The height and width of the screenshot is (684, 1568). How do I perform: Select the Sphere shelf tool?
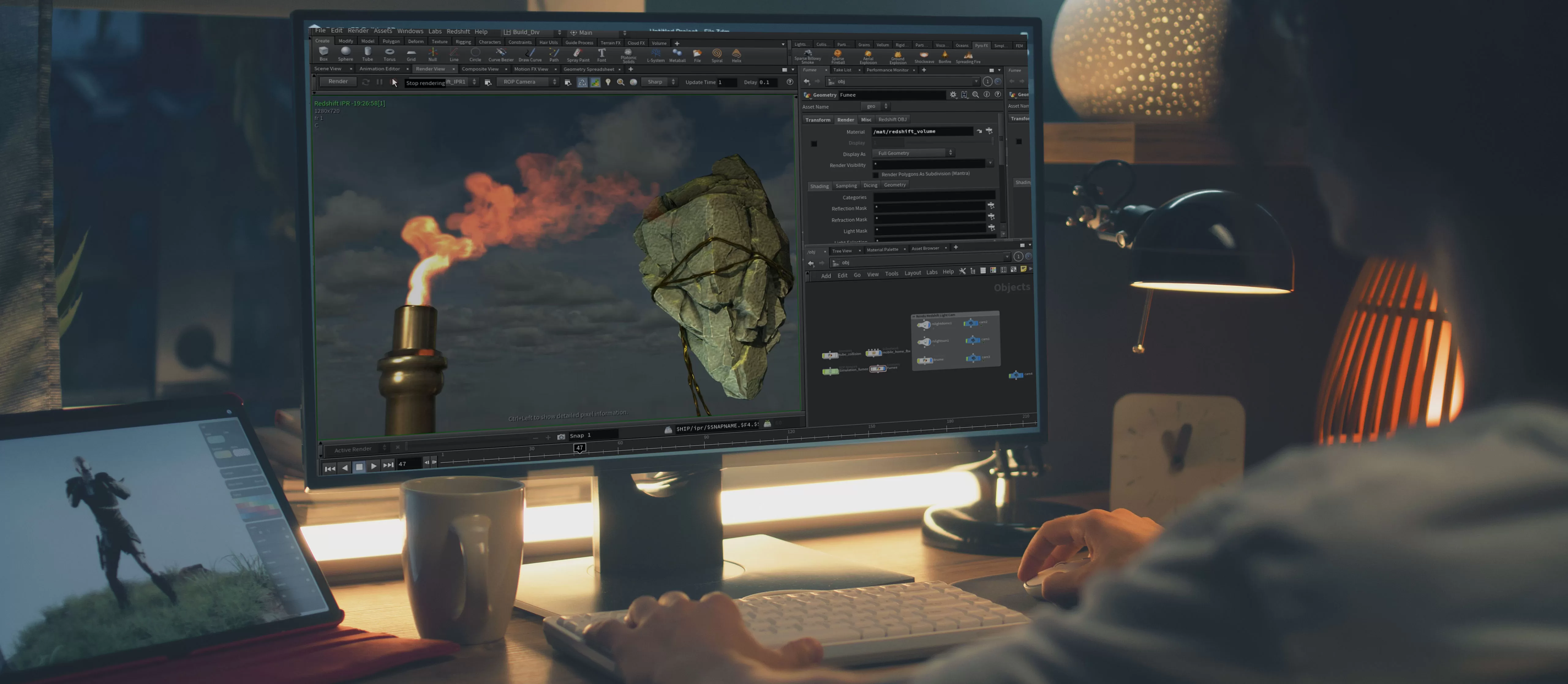[x=345, y=54]
